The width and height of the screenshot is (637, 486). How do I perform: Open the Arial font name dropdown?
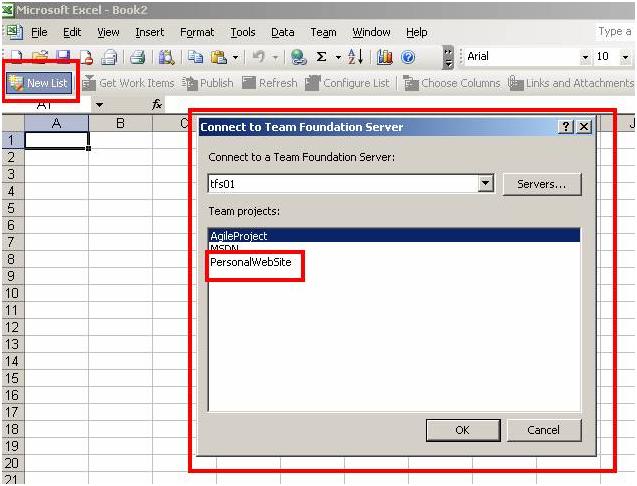point(585,57)
